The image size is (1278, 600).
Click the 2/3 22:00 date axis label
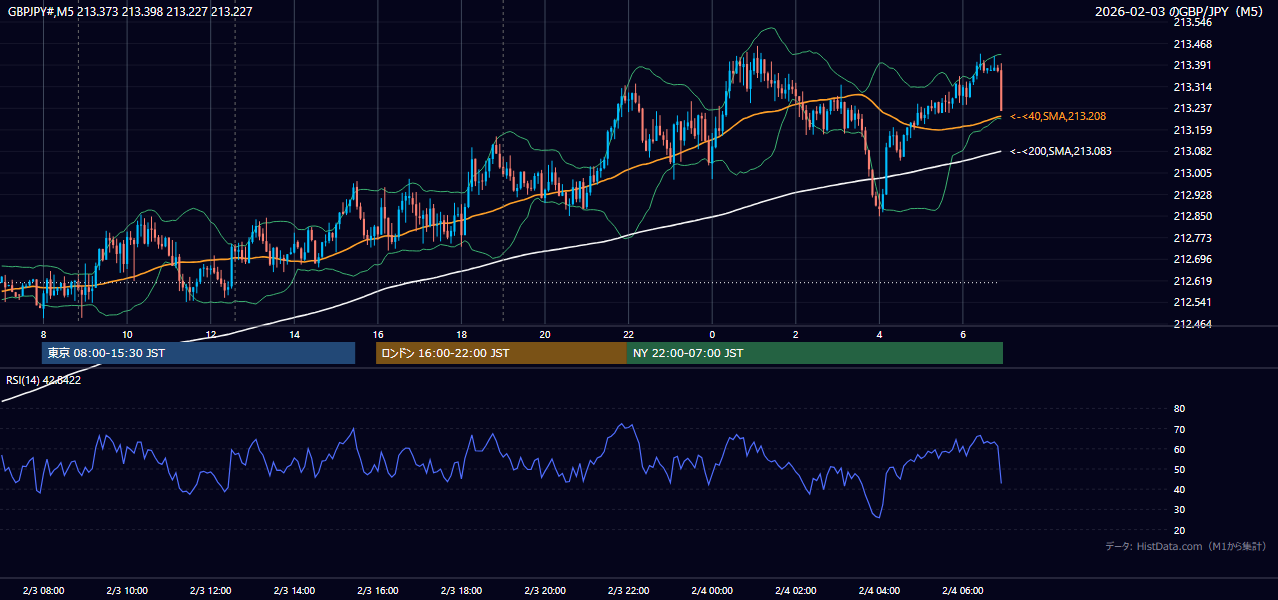pyautogui.click(x=628, y=591)
